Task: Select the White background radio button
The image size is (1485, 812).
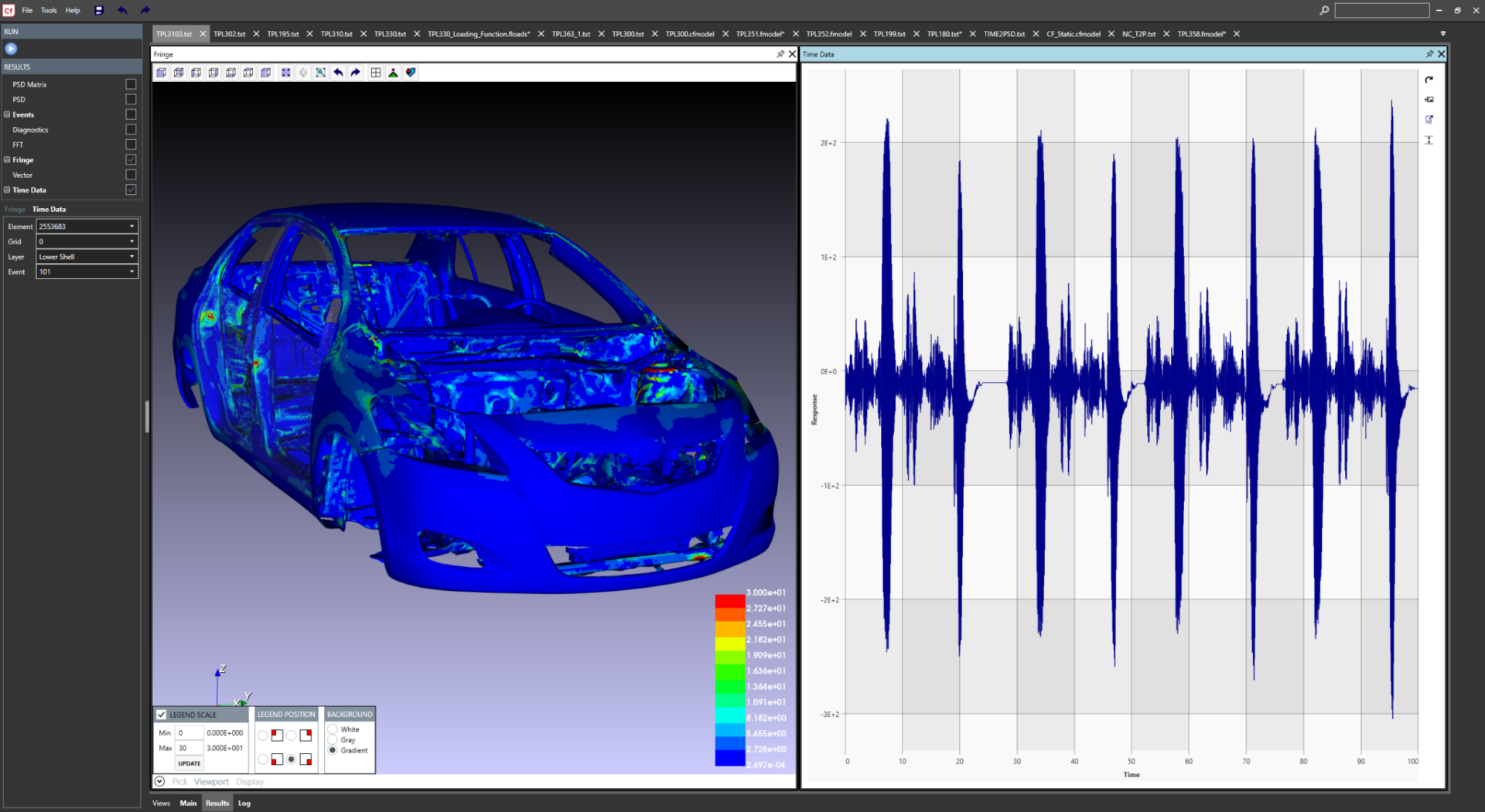Action: 333,729
